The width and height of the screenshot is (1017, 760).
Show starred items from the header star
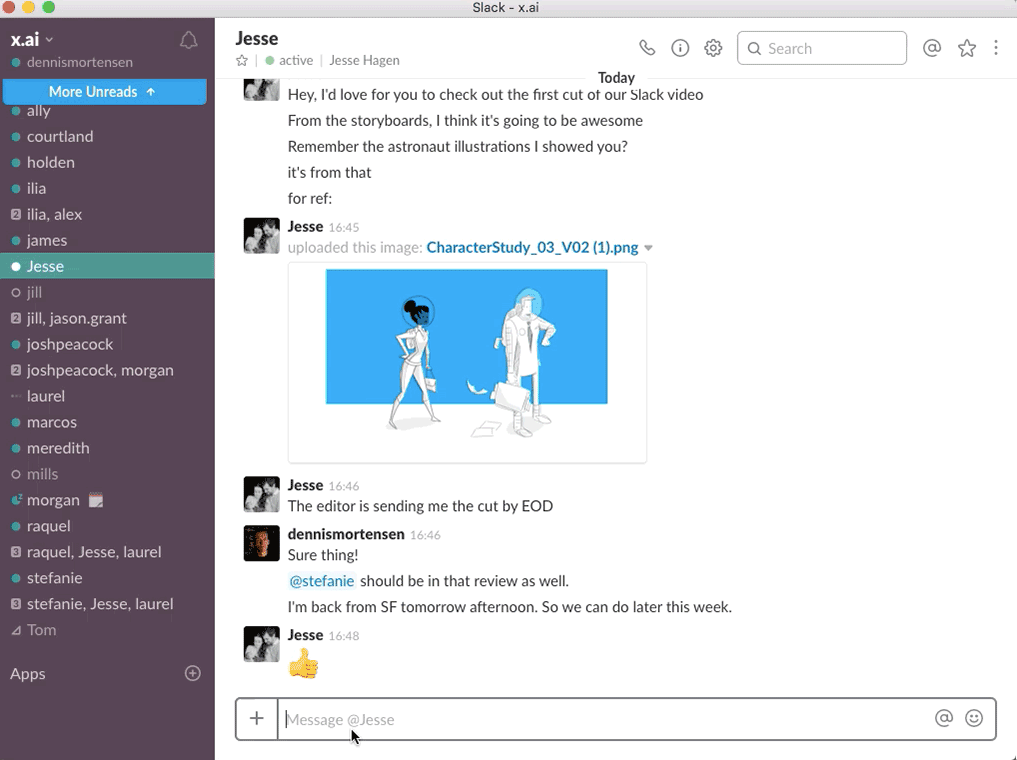pos(966,48)
